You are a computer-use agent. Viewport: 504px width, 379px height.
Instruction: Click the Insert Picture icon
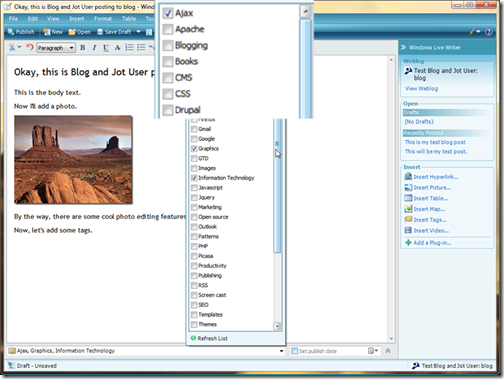pyautogui.click(x=408, y=187)
